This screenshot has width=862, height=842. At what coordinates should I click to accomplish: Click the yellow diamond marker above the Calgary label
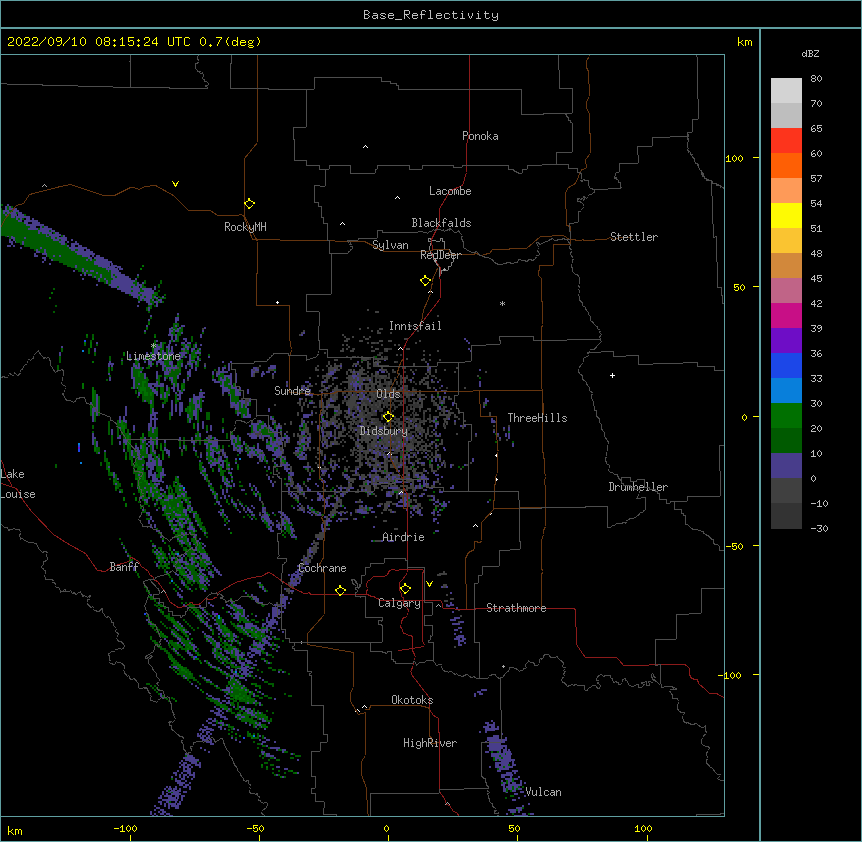405,589
